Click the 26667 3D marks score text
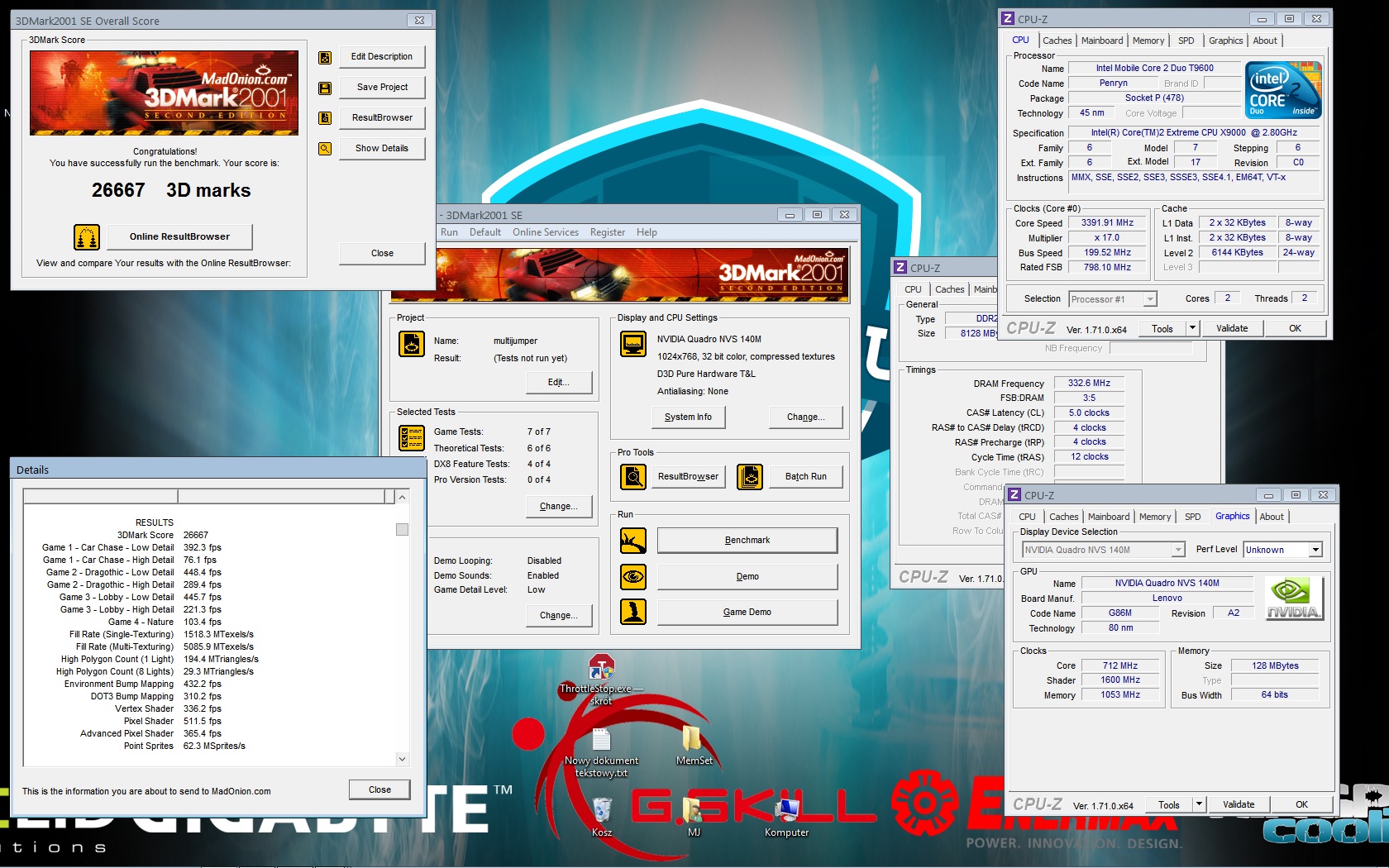Image resolution: width=1389 pixels, height=868 pixels. tap(171, 191)
